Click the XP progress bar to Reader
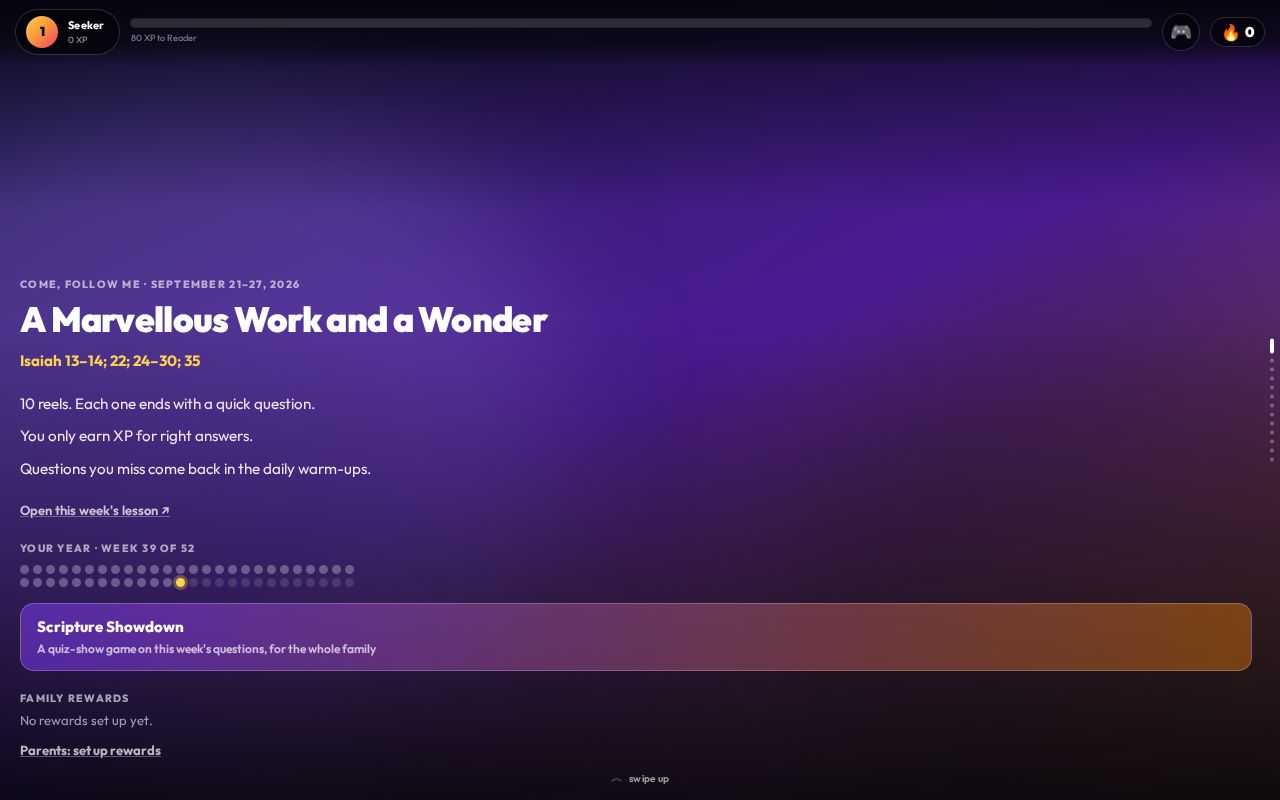 click(x=641, y=23)
